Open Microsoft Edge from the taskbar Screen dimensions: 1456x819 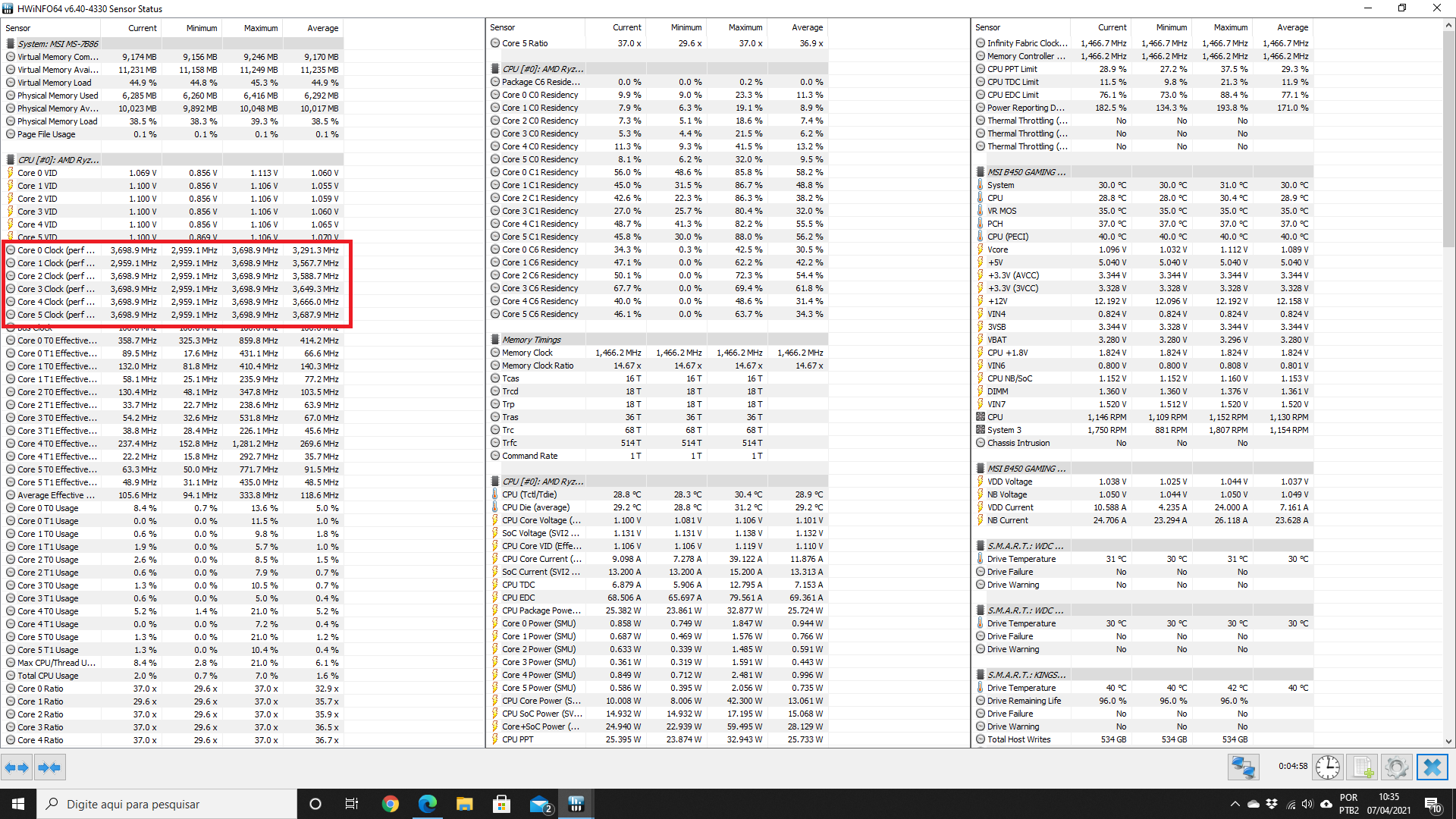[427, 804]
